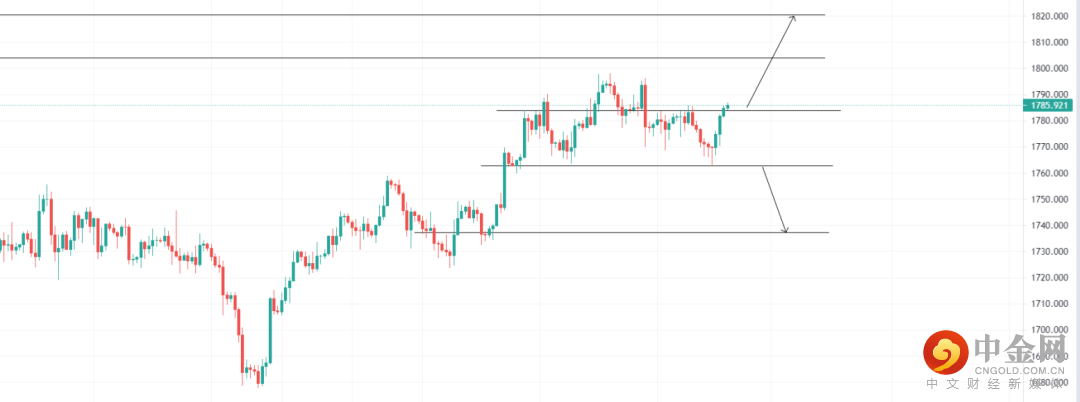Click the horizontal resistance line near 1804
1080x402 pixels.
tap(412, 58)
